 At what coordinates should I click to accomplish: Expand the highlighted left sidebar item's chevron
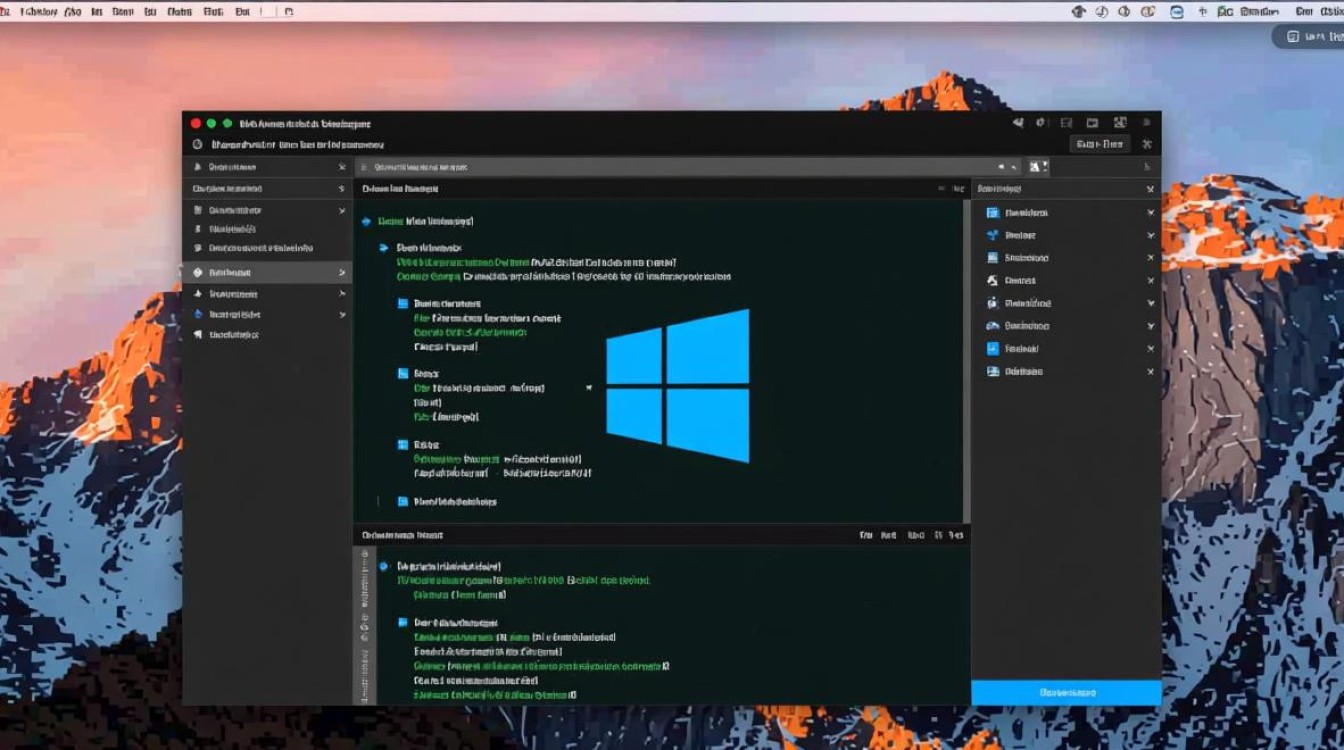point(342,272)
